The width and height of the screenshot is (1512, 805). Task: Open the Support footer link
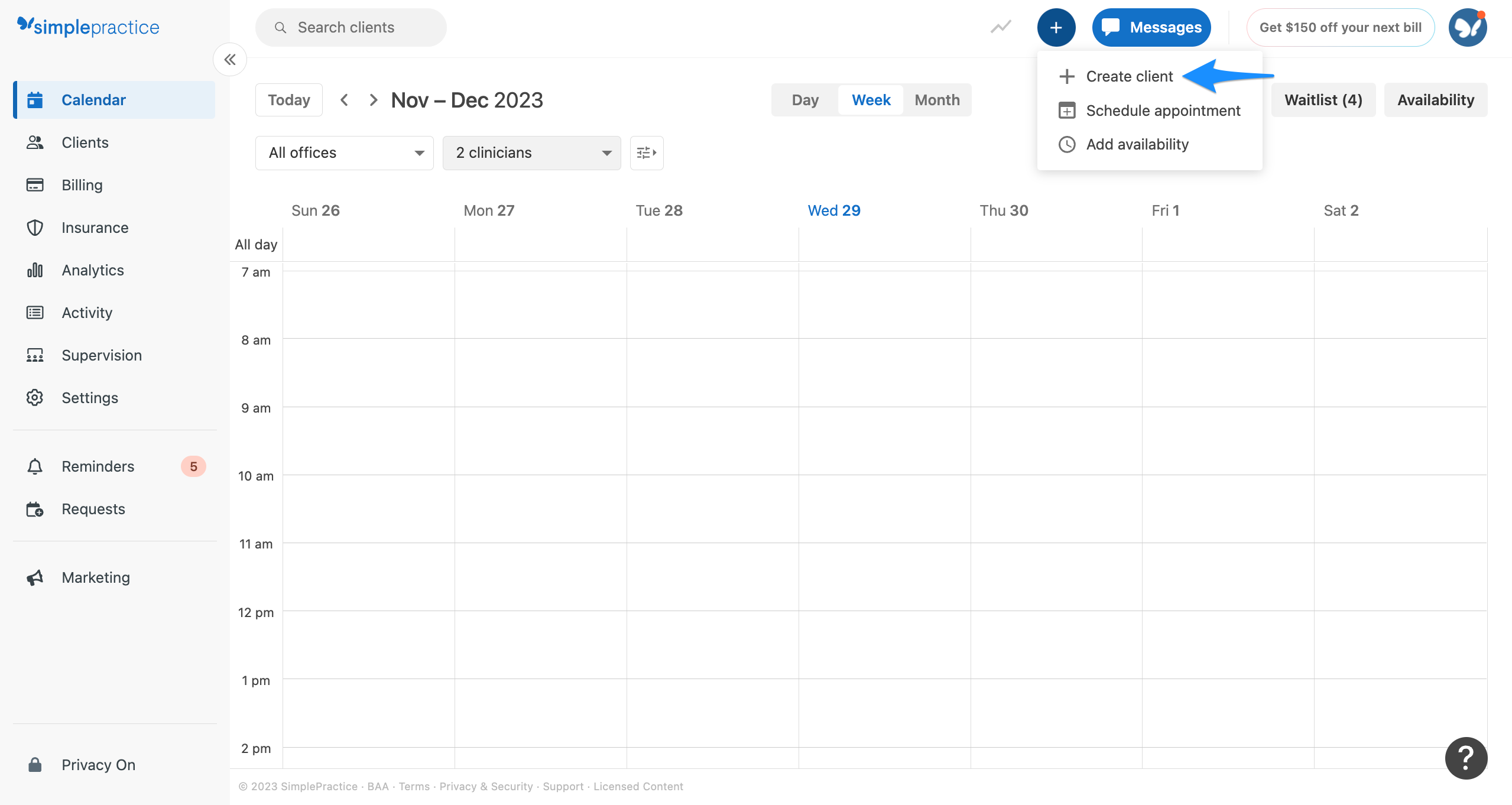(563, 786)
